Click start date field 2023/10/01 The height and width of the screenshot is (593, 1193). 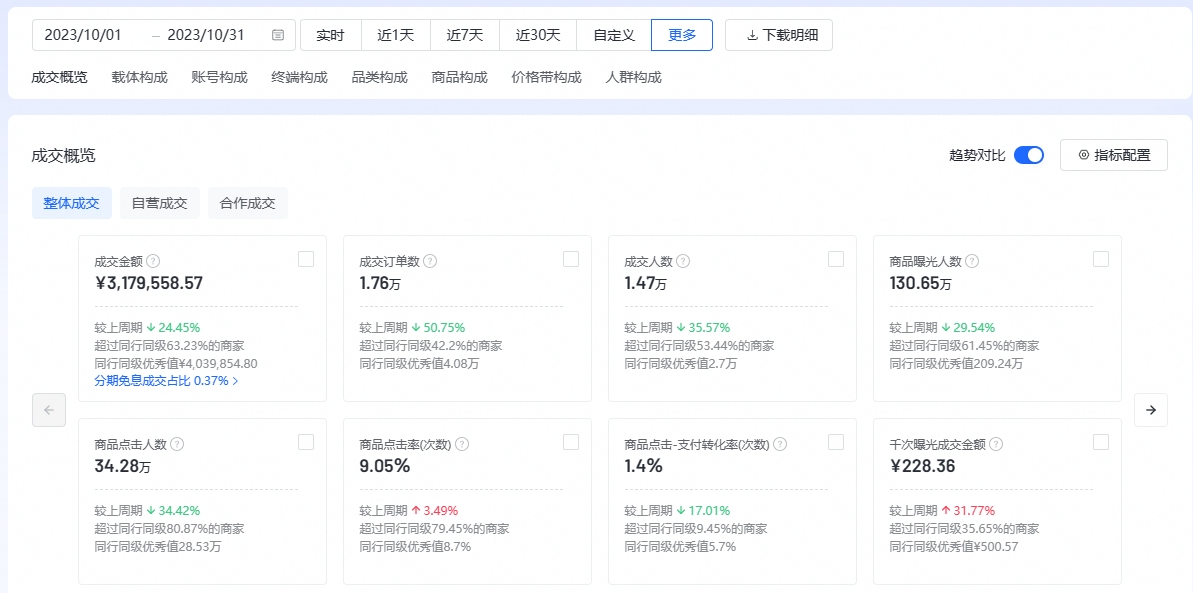pos(84,35)
